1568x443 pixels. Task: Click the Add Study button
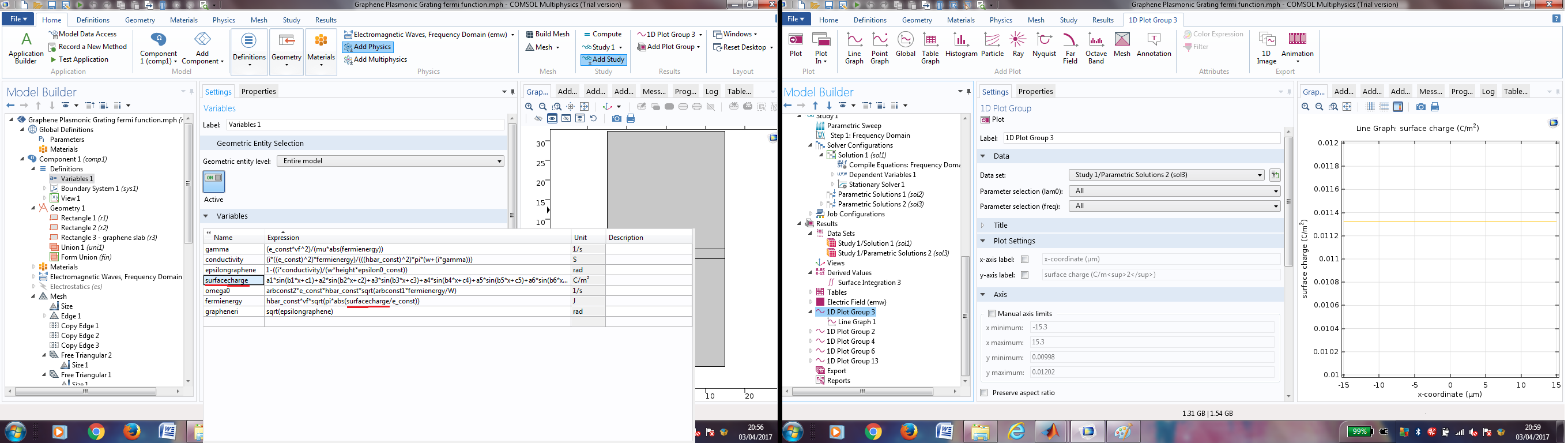click(604, 60)
